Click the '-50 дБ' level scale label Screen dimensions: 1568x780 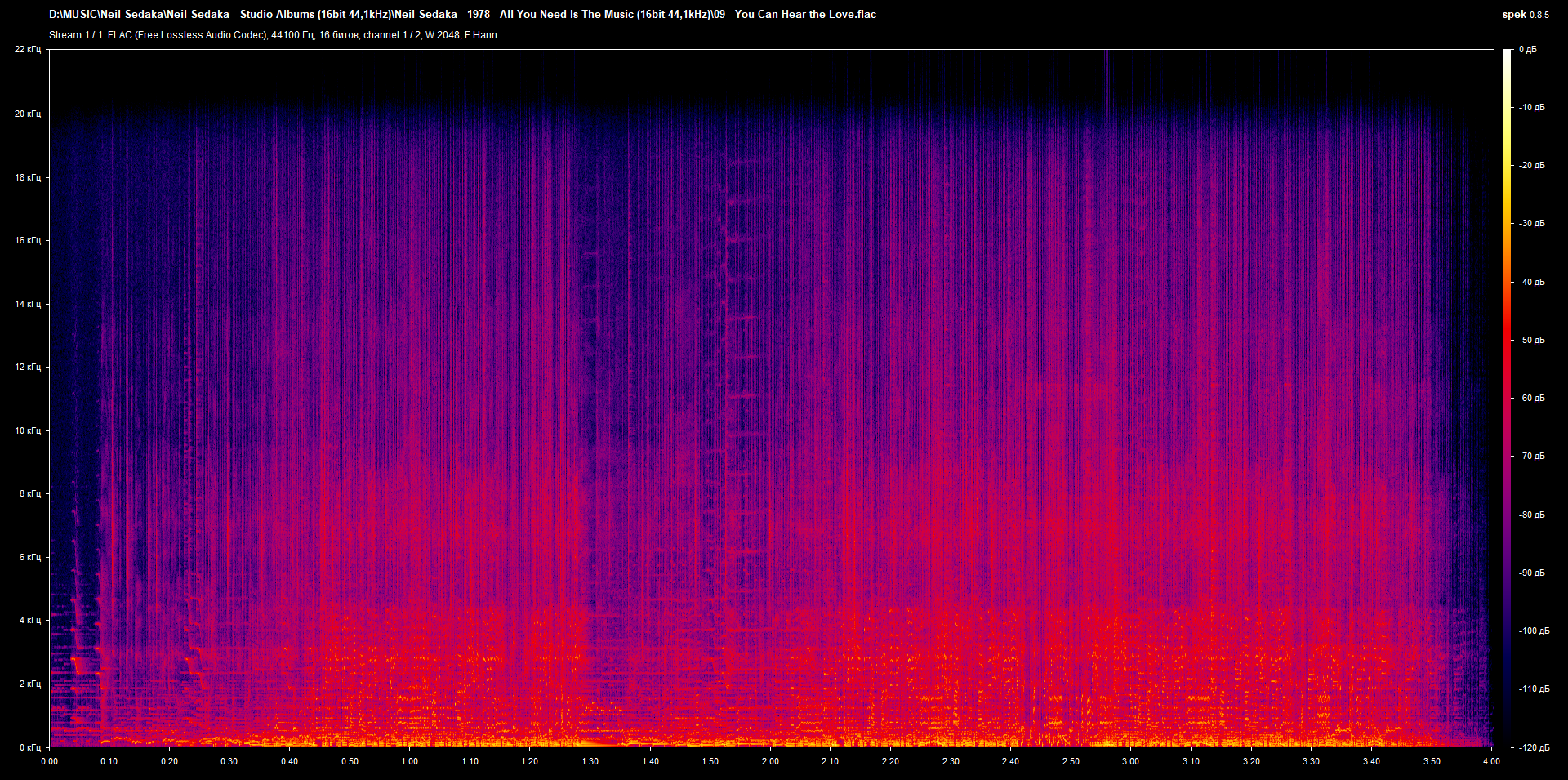(x=1531, y=341)
